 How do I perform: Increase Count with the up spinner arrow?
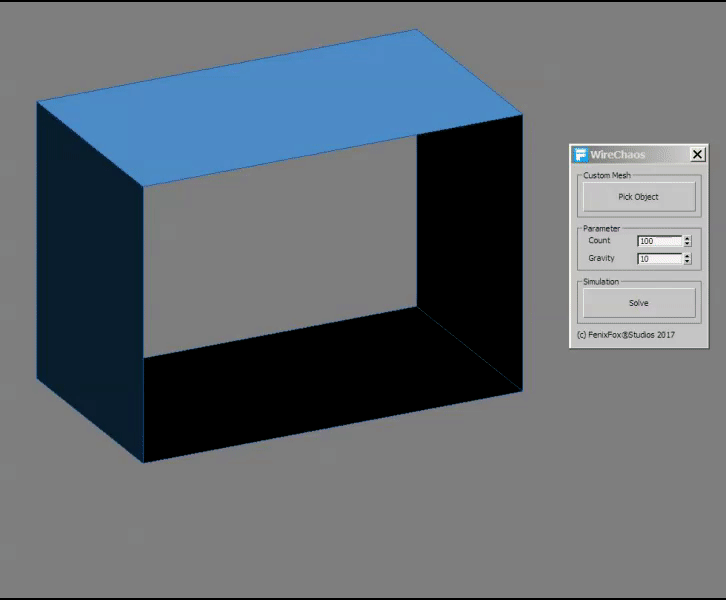(688, 238)
